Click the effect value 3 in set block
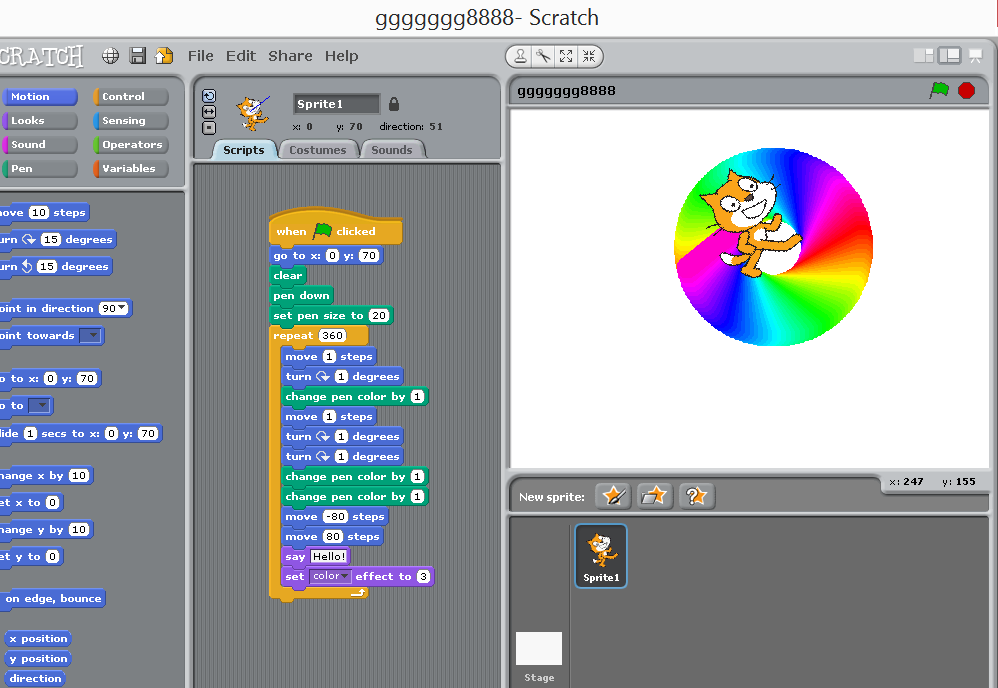Screen dimensions: 998x688 coord(423,576)
